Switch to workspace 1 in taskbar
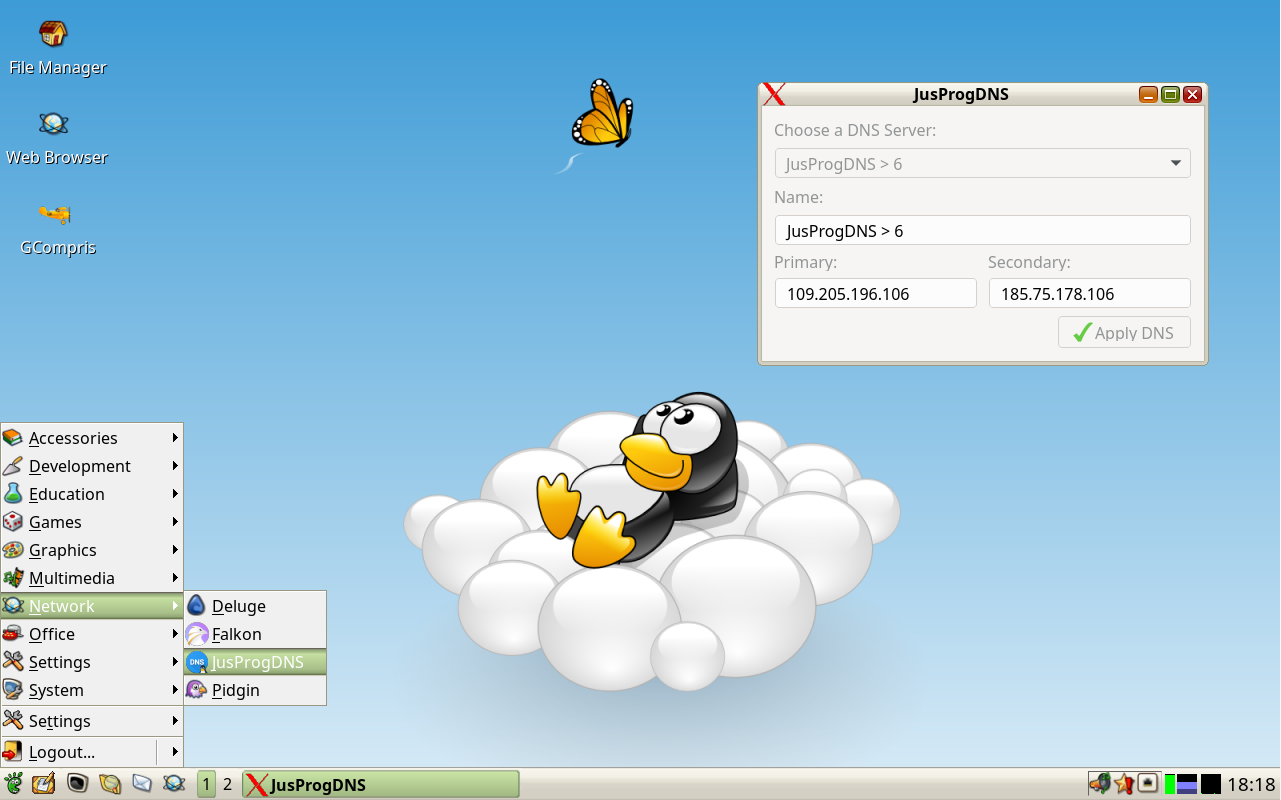This screenshot has width=1281, height=800. [206, 784]
